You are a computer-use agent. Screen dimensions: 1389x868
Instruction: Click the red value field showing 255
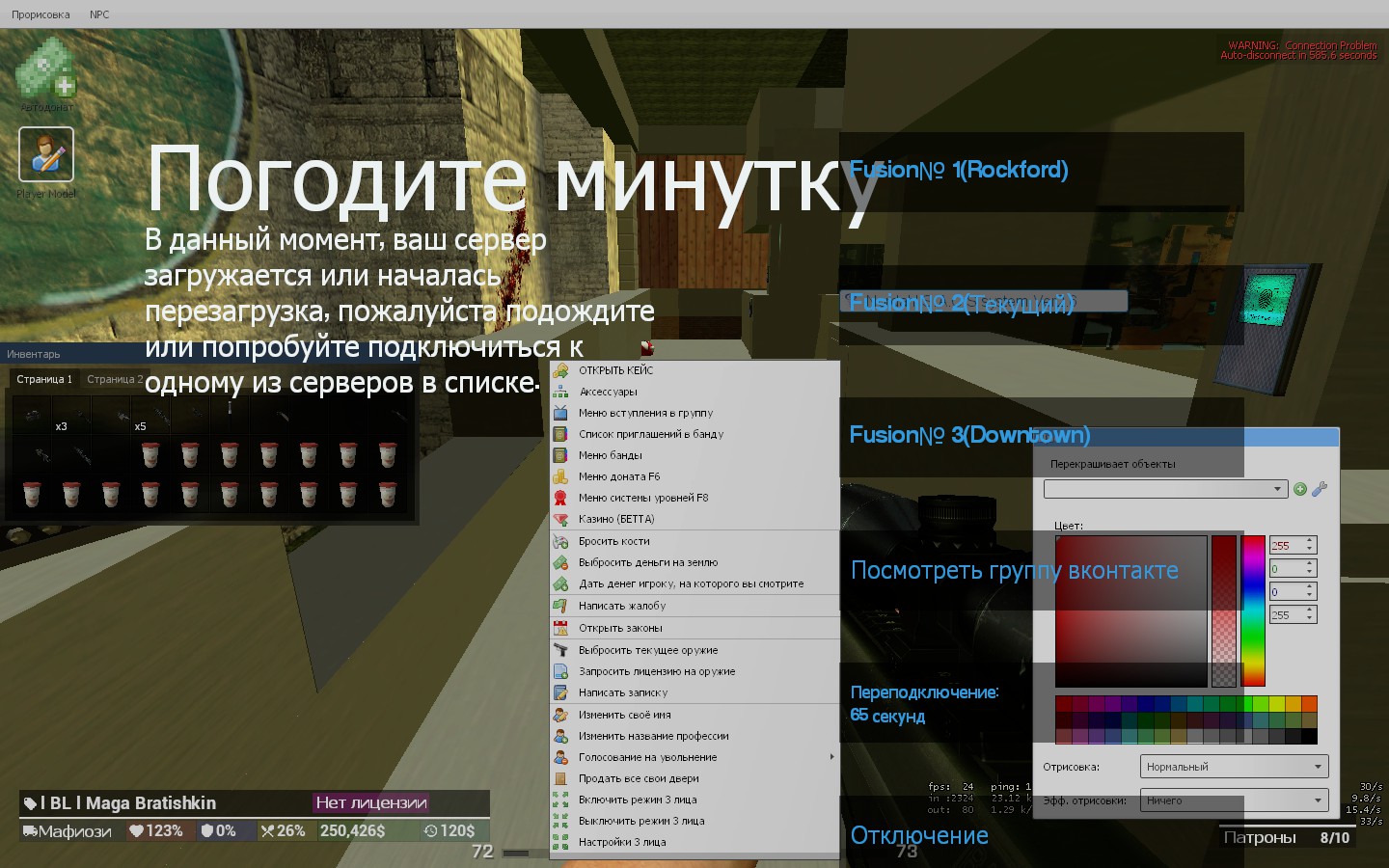point(1294,545)
